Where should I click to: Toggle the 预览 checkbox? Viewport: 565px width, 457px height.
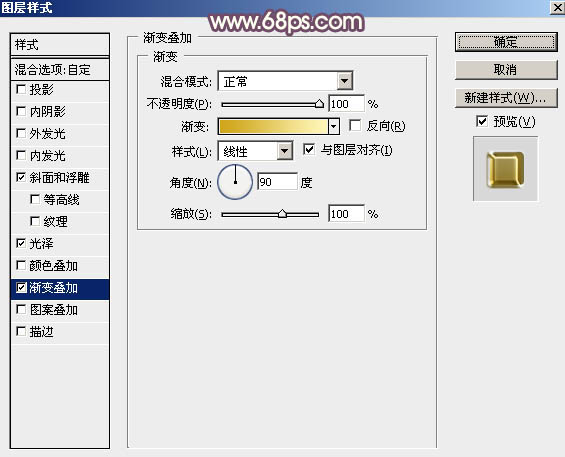[x=482, y=121]
